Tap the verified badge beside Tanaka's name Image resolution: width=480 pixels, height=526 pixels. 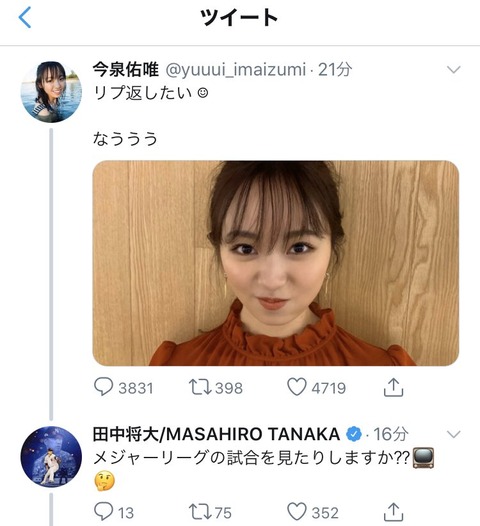tap(354, 434)
